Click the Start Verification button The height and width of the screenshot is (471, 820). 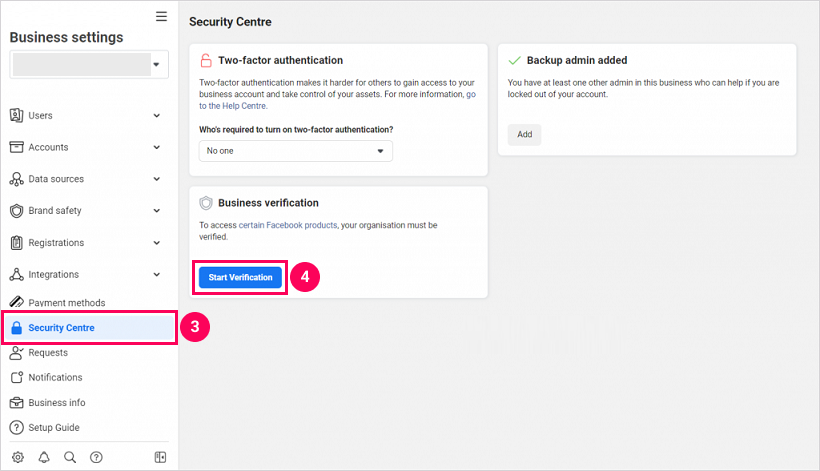pyautogui.click(x=240, y=277)
